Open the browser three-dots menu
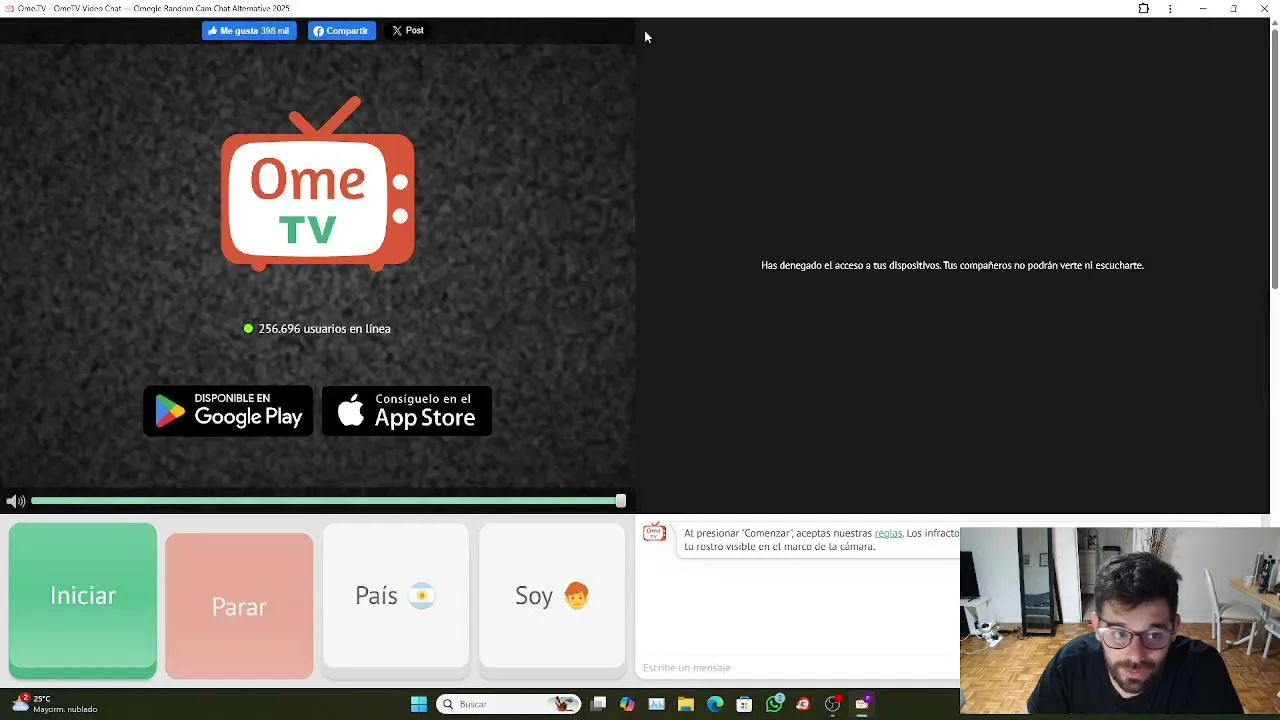This screenshot has height=720, width=1280. point(1170,9)
